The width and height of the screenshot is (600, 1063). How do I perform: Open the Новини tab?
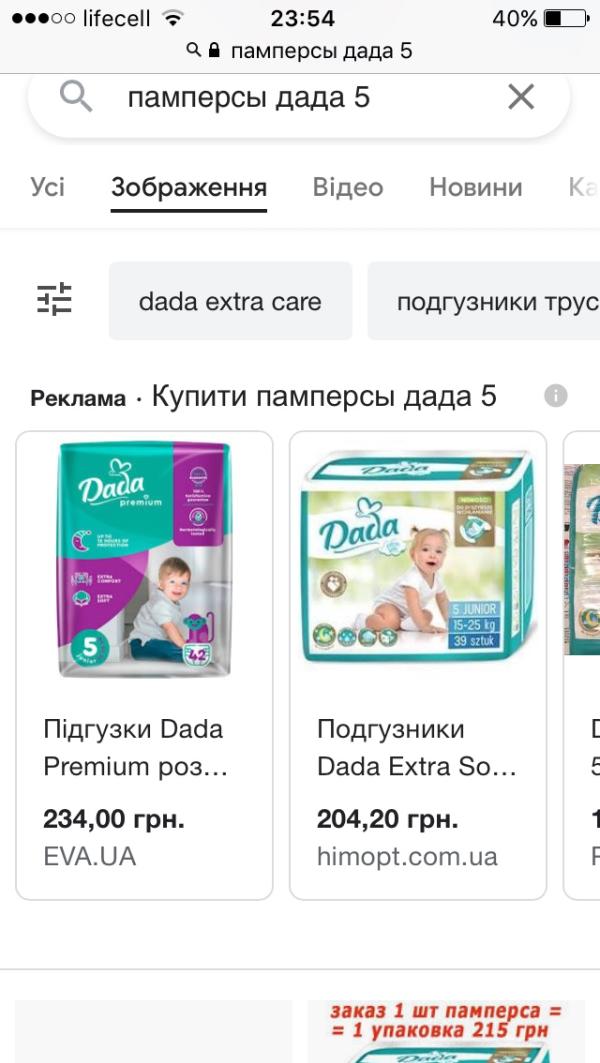pos(475,187)
